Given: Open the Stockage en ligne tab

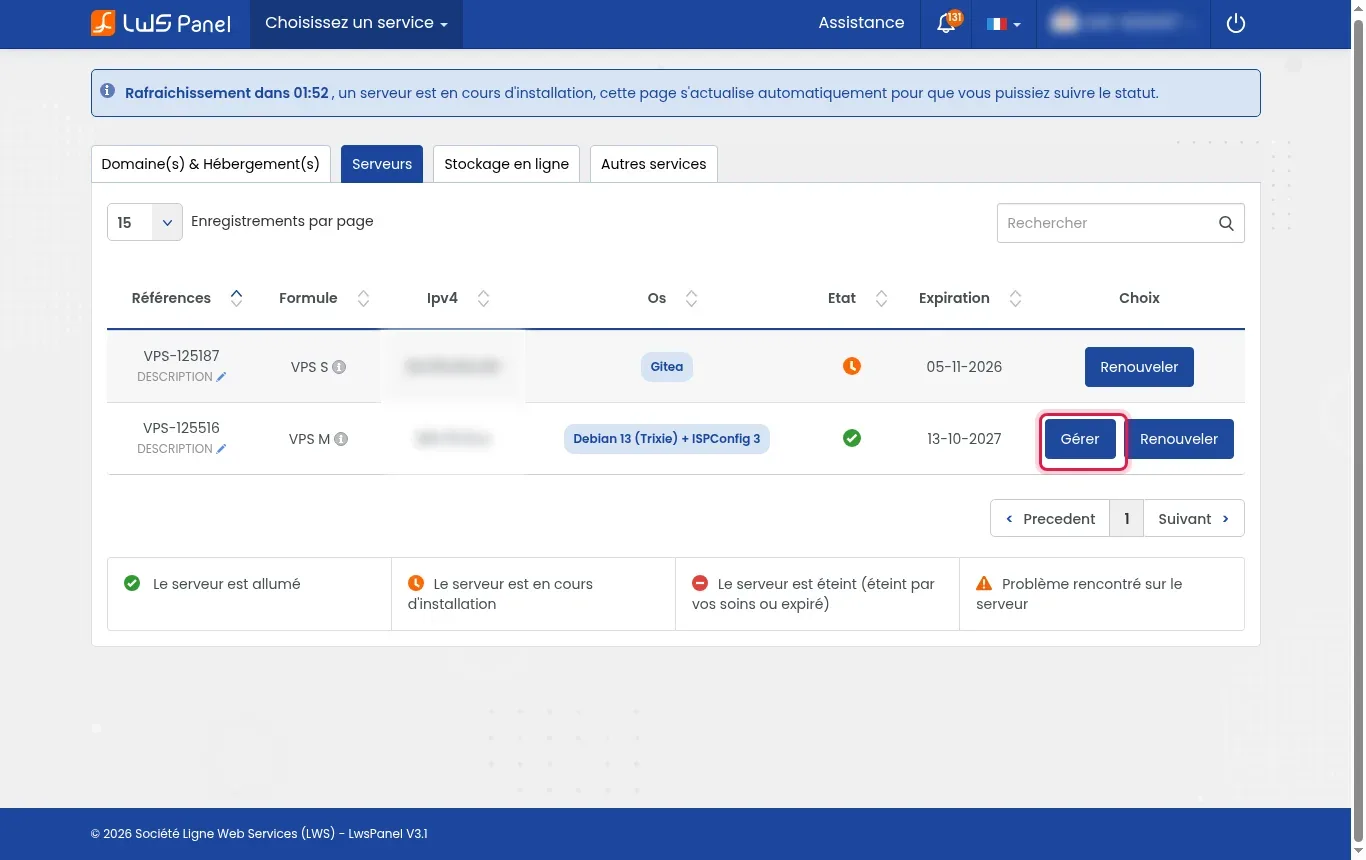Looking at the screenshot, I should (x=506, y=164).
